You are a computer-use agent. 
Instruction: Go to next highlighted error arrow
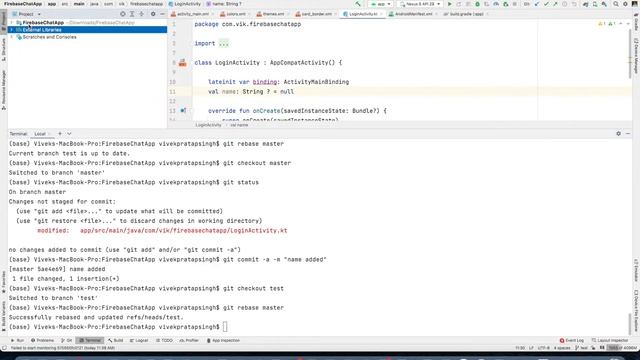pyautogui.click(x=628, y=24)
